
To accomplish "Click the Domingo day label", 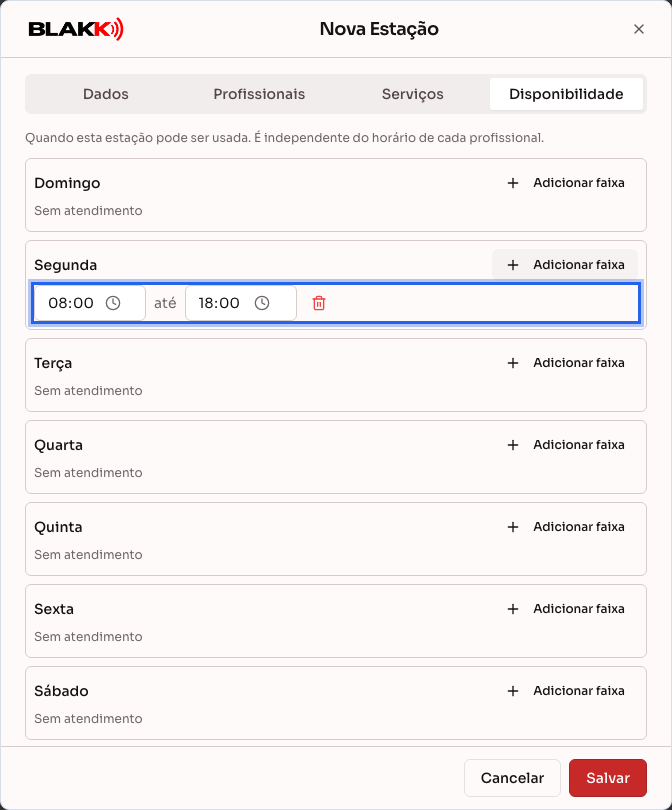I will 67,183.
